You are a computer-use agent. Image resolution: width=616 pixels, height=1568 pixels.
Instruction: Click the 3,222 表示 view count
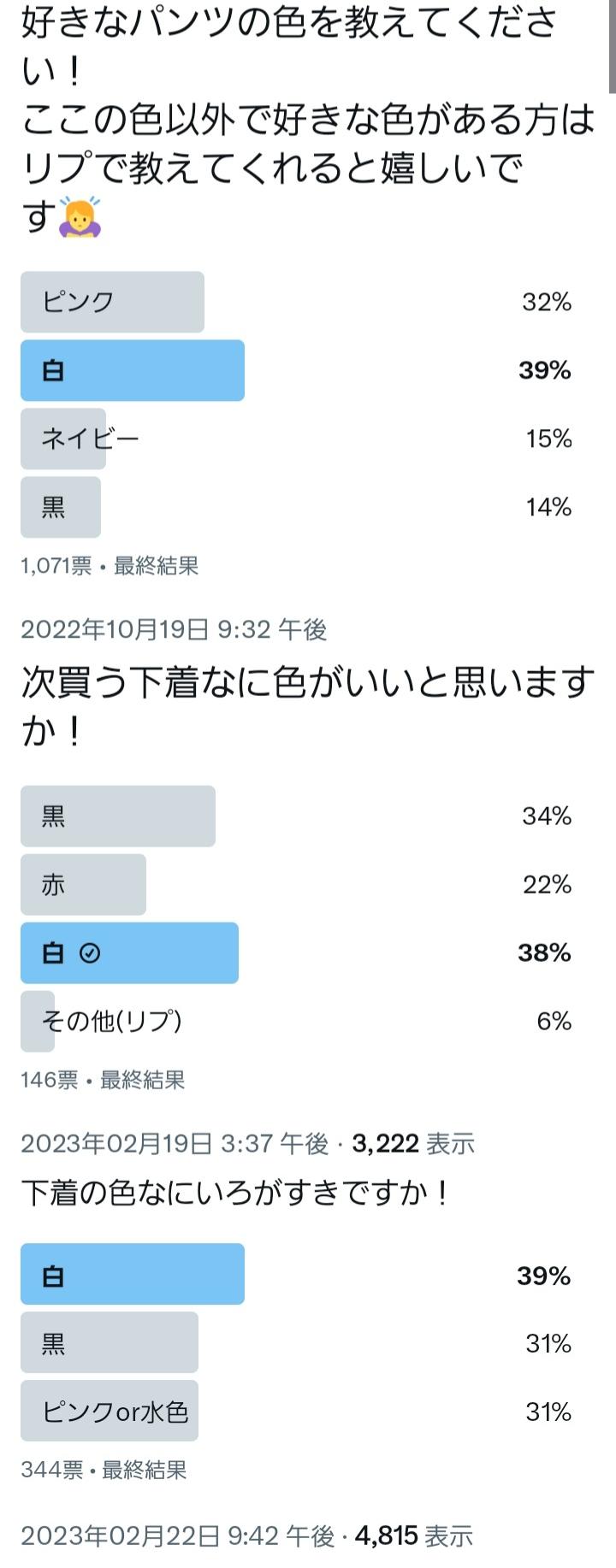click(x=413, y=1144)
